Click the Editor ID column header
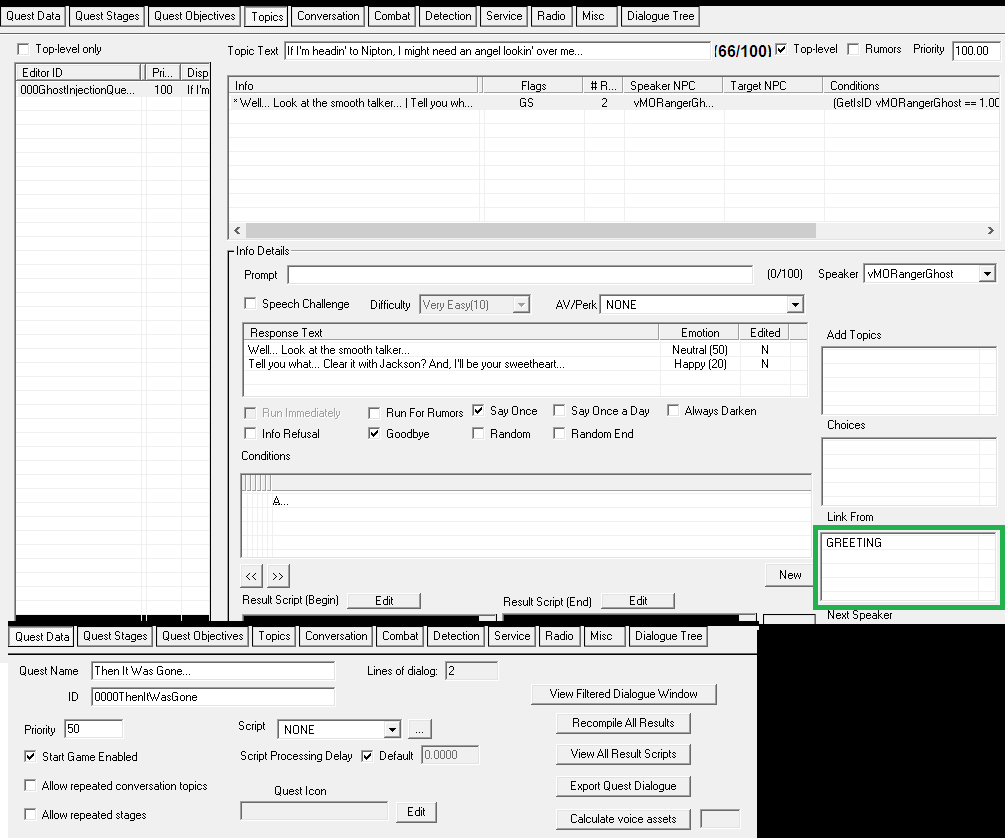1005x838 pixels. tap(78, 72)
